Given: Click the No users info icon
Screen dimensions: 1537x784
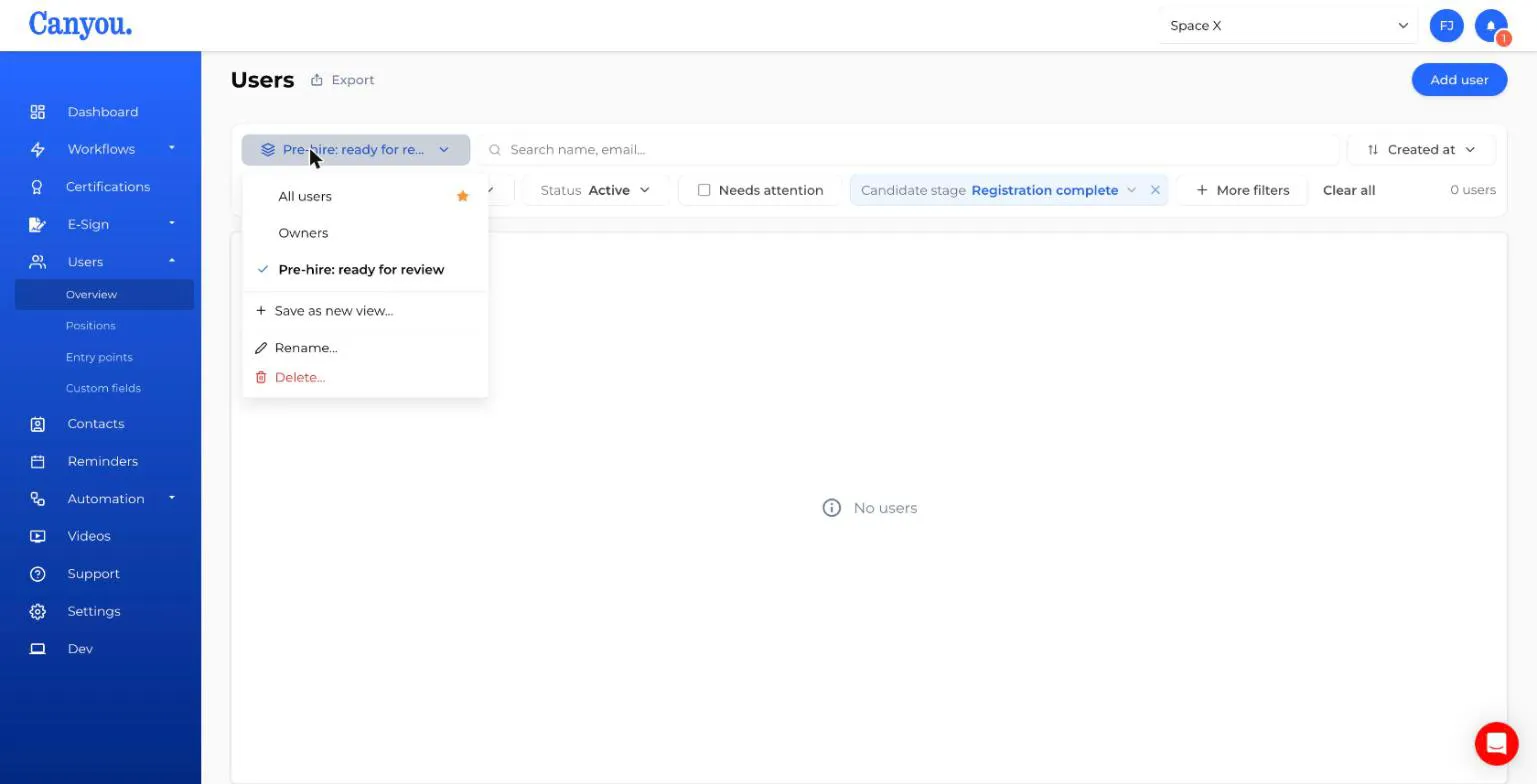Looking at the screenshot, I should click(831, 508).
